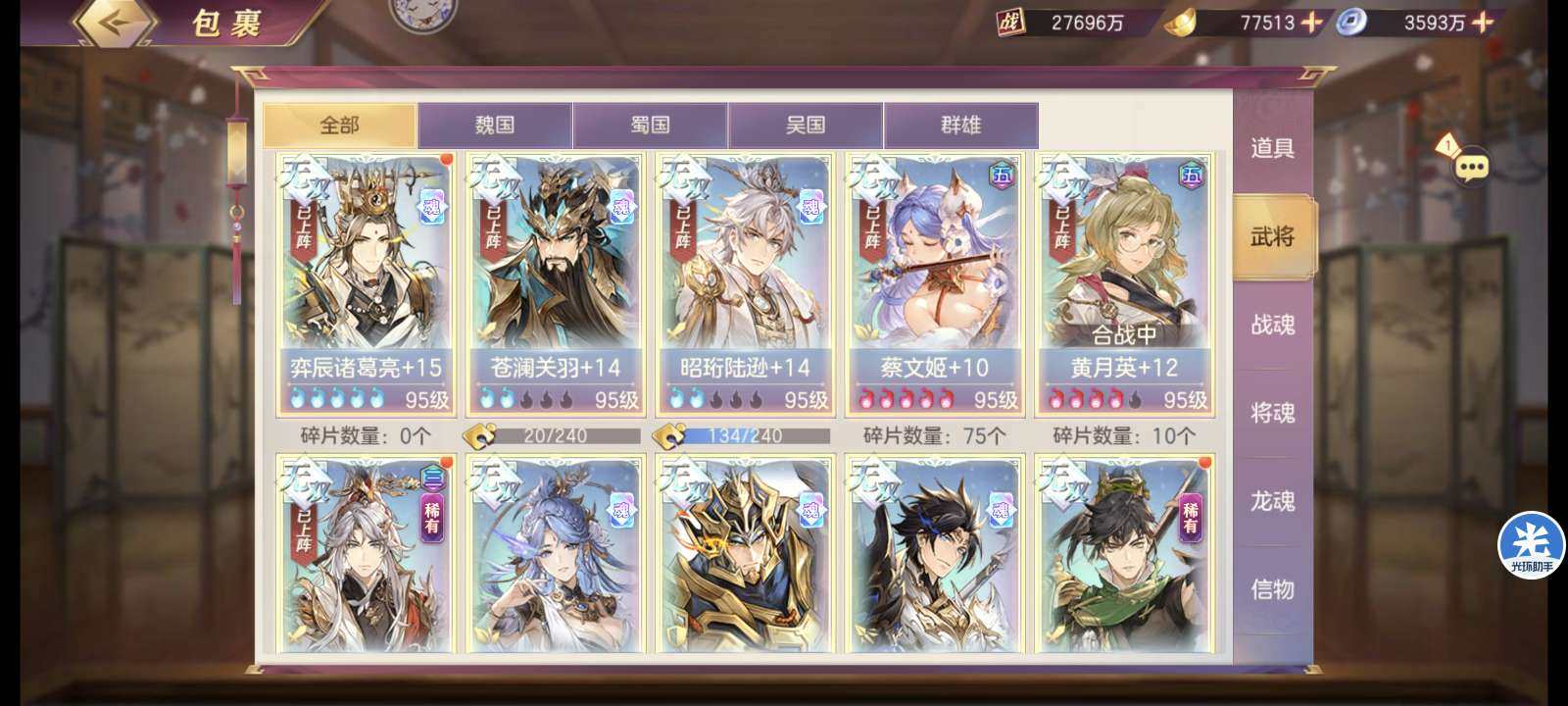The width and height of the screenshot is (1568, 706).
Task: Show the 全部 heroes tab
Action: pos(339,126)
